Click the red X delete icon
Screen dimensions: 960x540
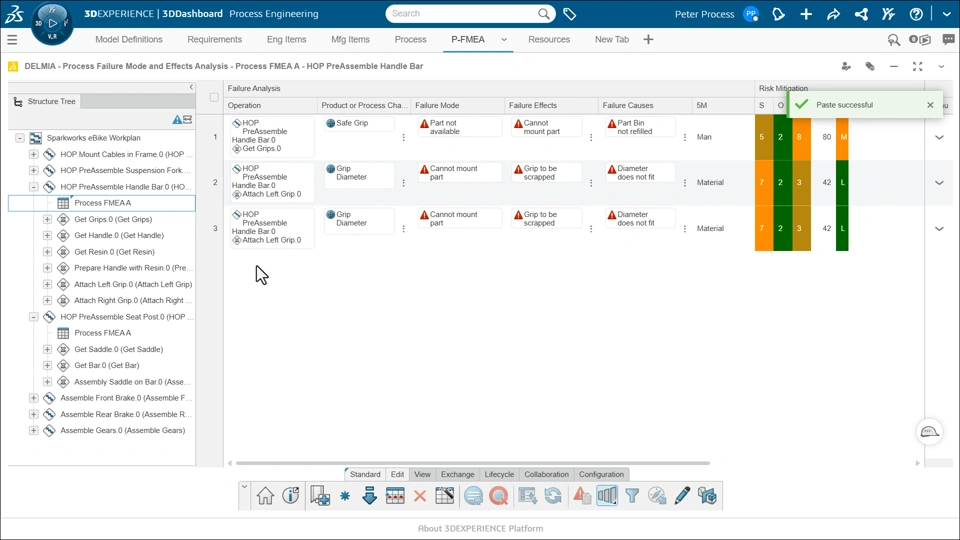pos(420,495)
